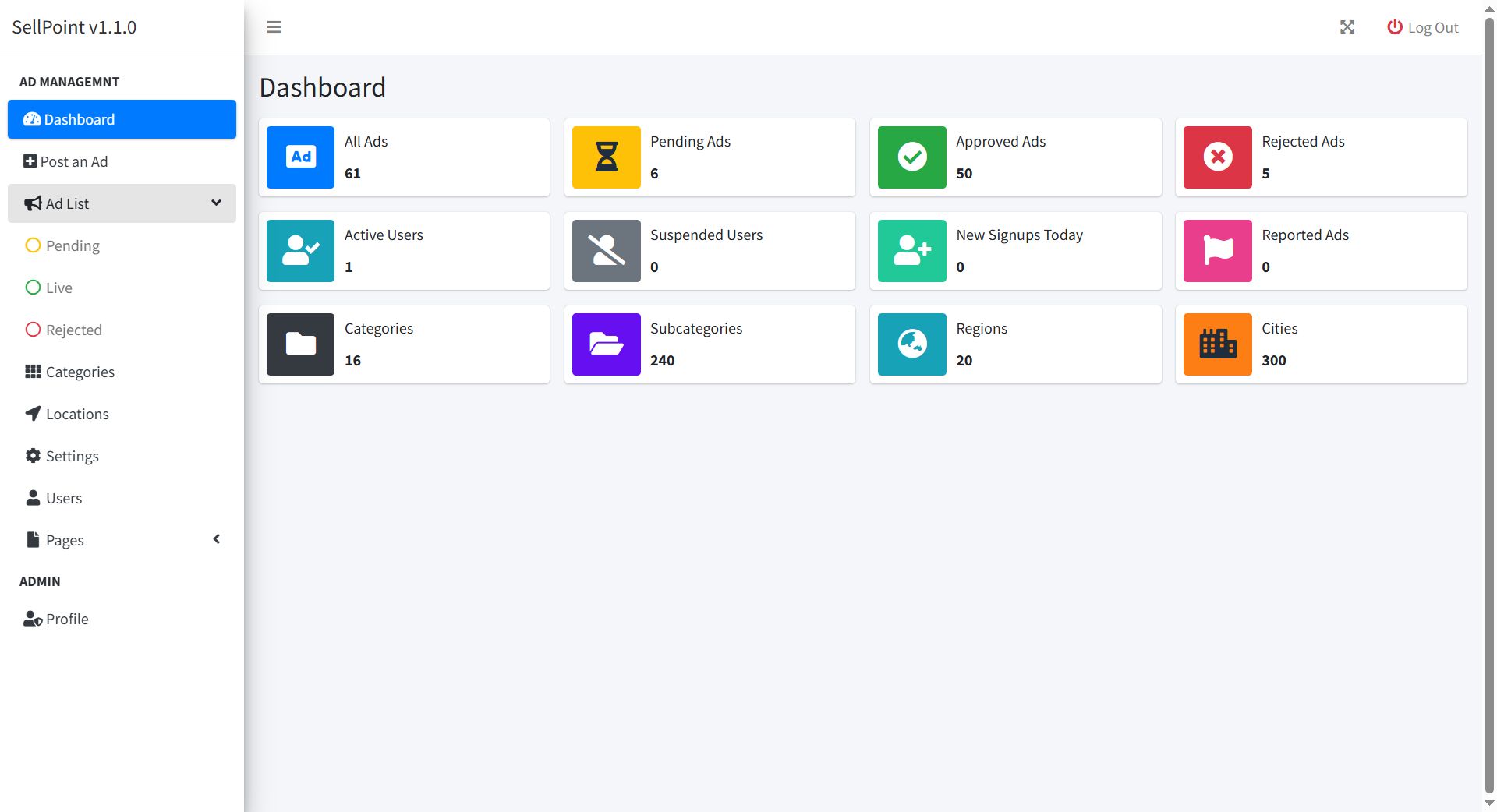This screenshot has width=1497, height=812.
Task: Click the Log Out button
Action: tap(1423, 27)
